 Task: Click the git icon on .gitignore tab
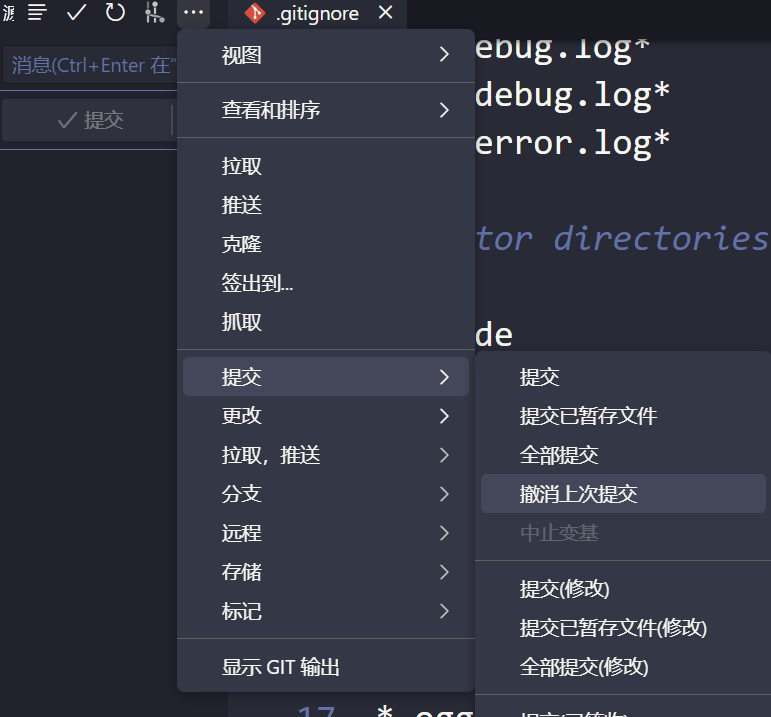click(255, 13)
